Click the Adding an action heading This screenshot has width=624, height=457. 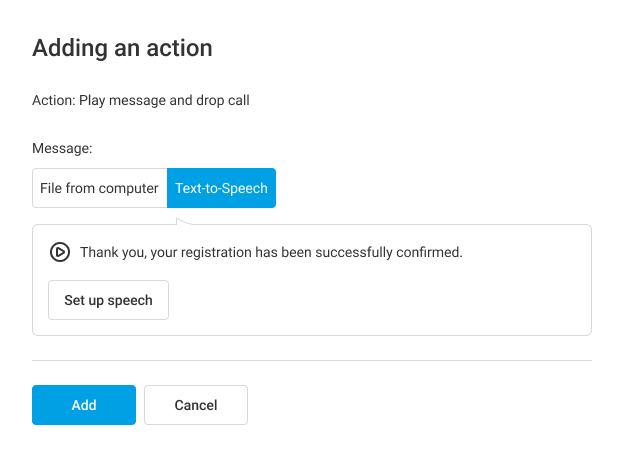(122, 47)
